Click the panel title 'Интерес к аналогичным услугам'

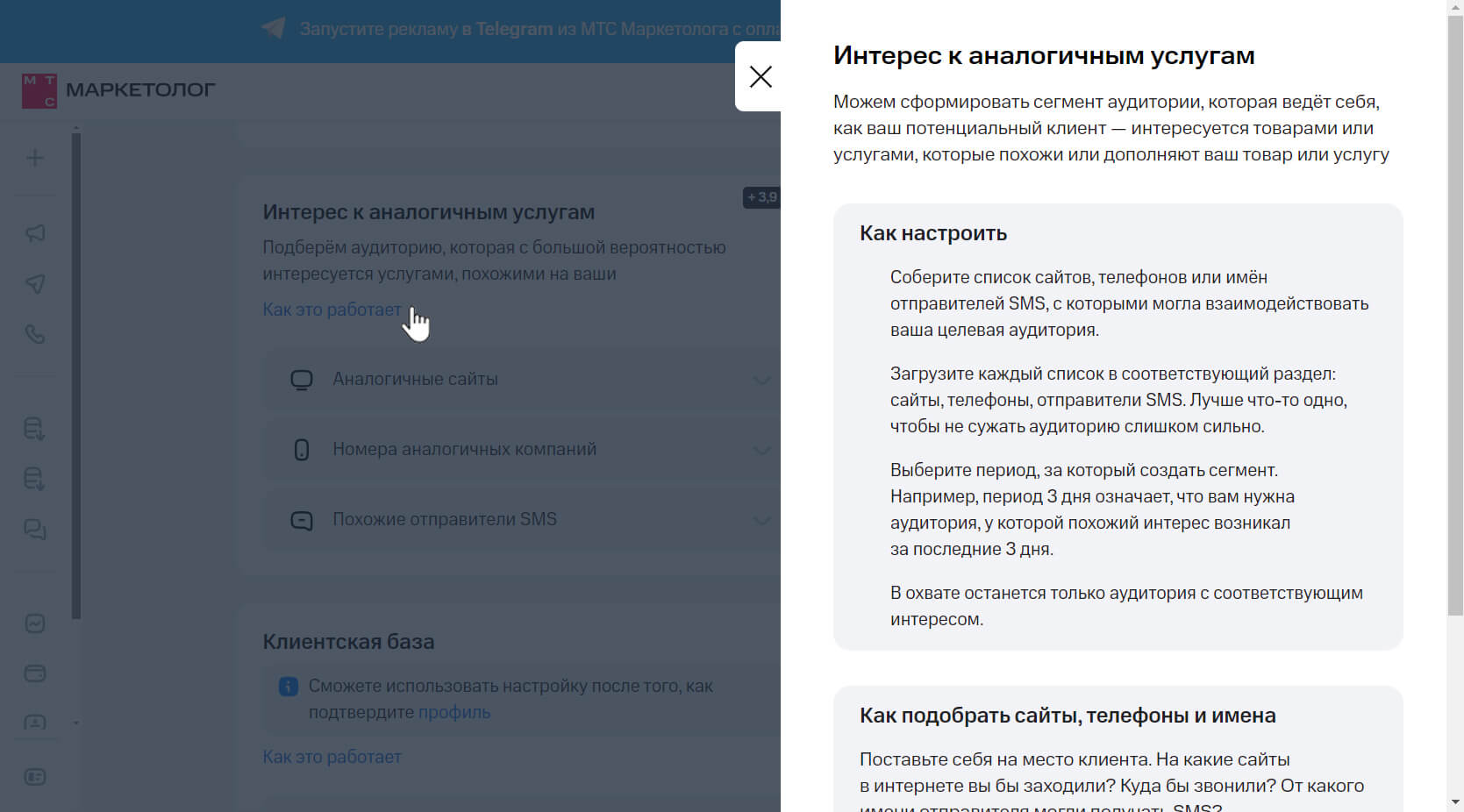click(x=1044, y=55)
